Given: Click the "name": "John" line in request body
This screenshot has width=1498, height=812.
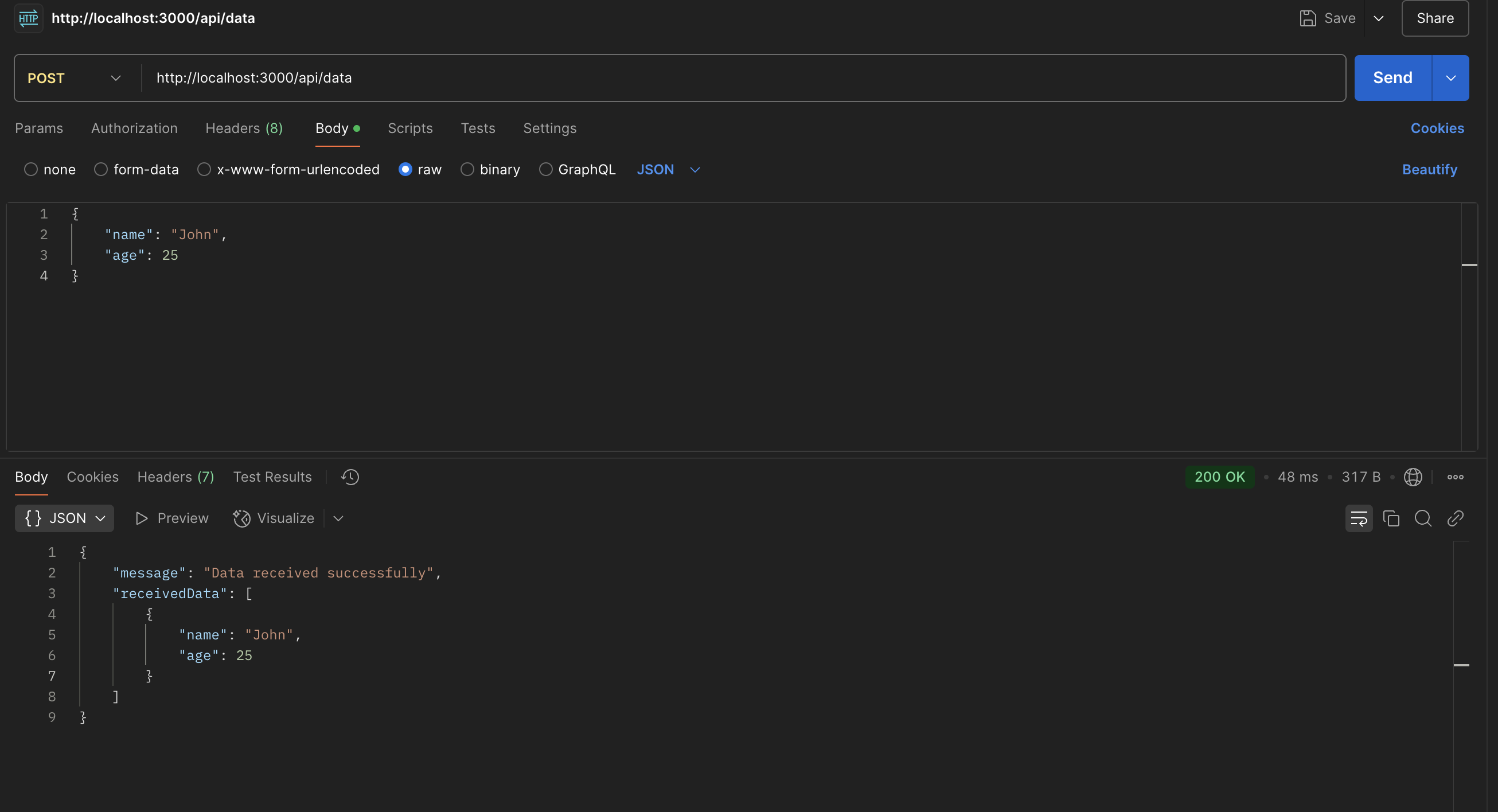Looking at the screenshot, I should [x=165, y=235].
